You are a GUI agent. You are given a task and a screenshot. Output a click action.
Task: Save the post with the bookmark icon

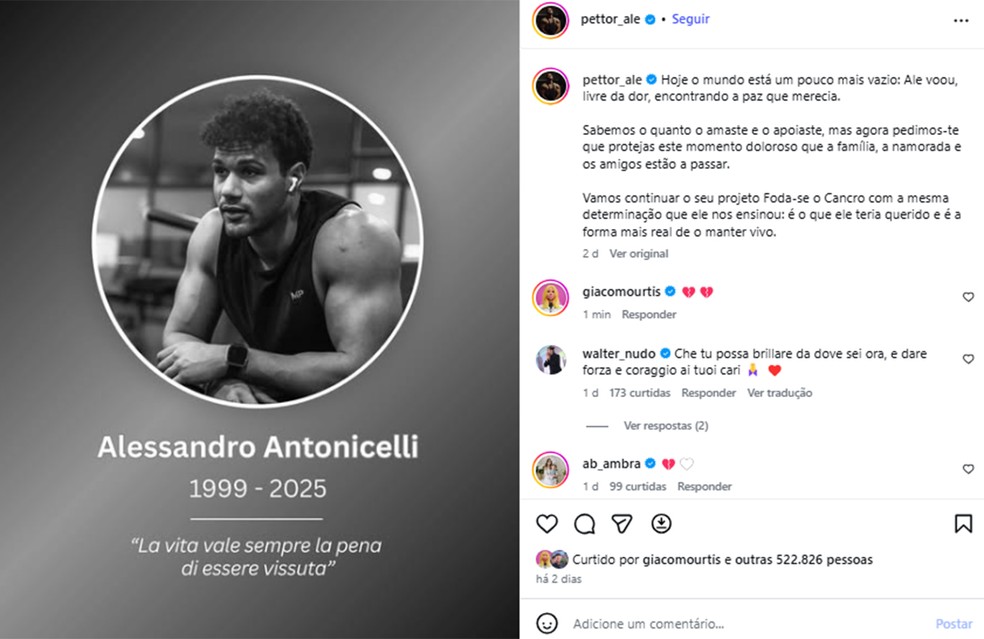click(962, 523)
